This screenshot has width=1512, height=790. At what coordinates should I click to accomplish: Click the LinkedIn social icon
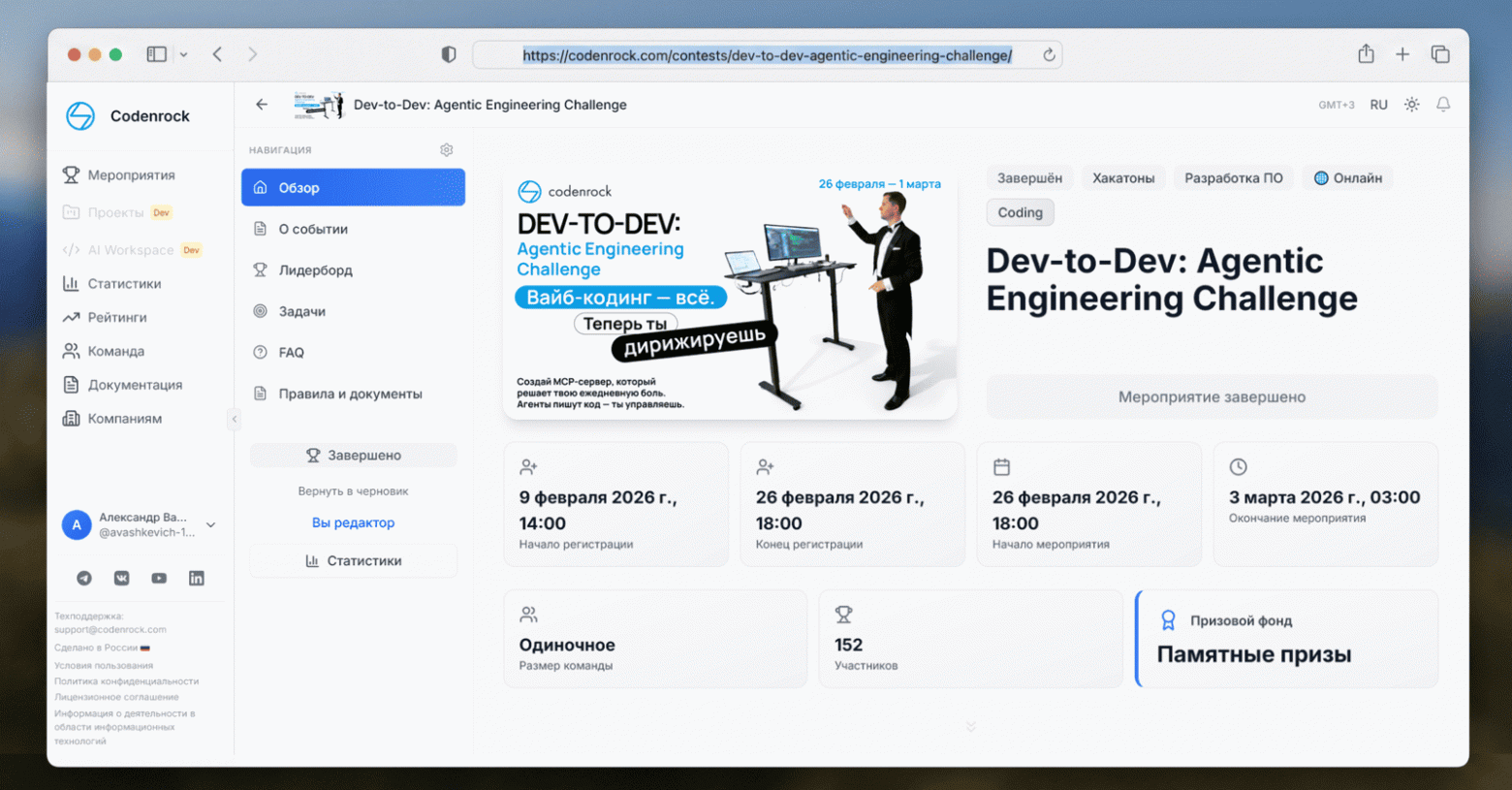coord(196,578)
